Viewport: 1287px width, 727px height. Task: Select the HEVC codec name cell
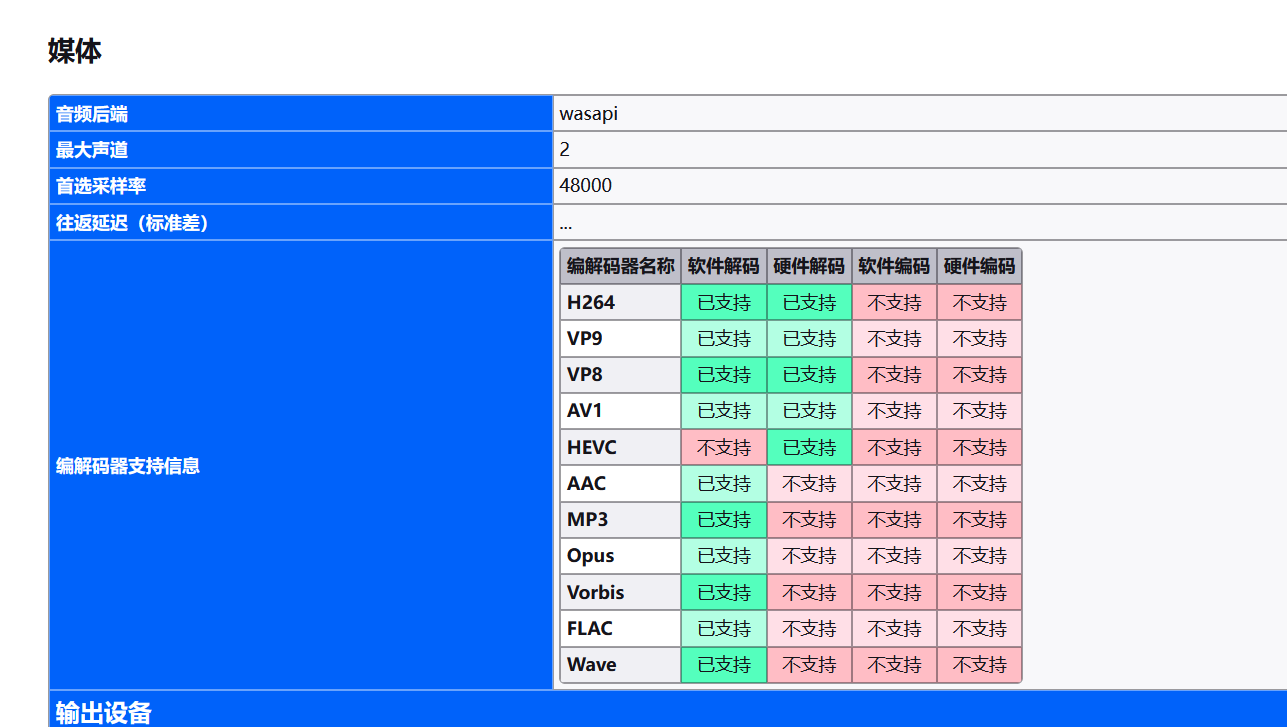click(x=621, y=447)
